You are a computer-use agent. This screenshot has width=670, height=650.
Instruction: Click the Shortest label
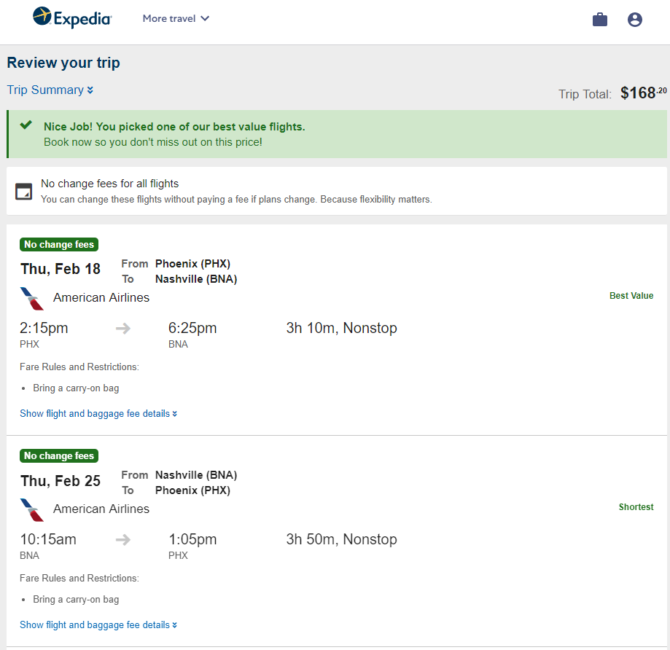tap(636, 507)
